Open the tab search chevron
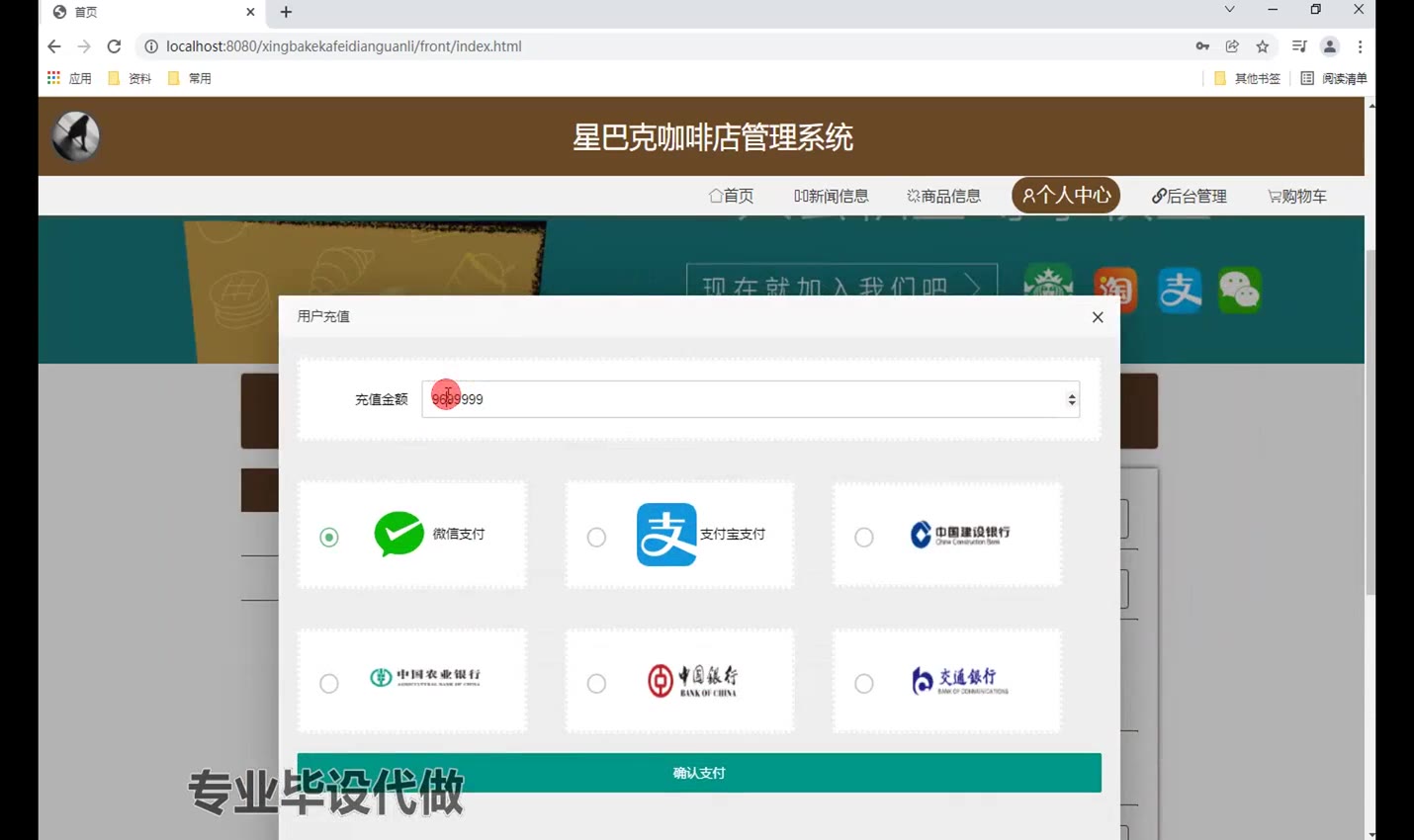The width and height of the screenshot is (1414, 840). pos(1229,10)
